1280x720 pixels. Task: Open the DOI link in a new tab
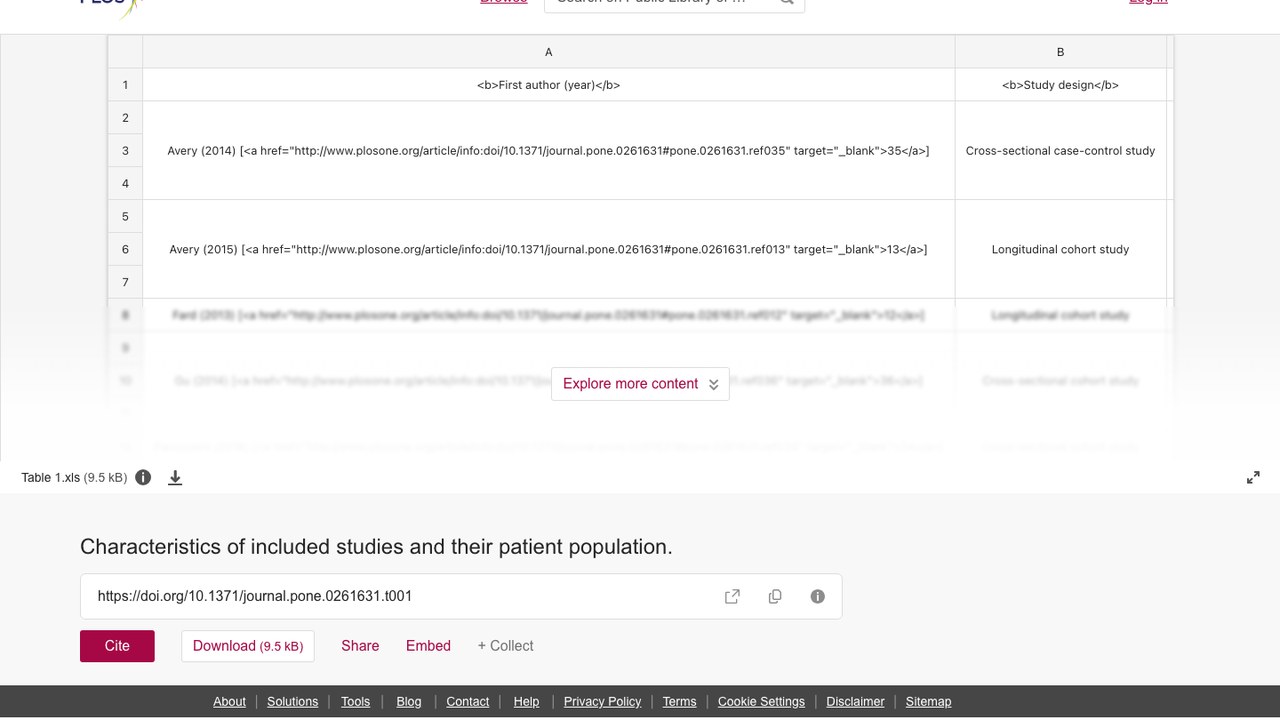(x=732, y=596)
